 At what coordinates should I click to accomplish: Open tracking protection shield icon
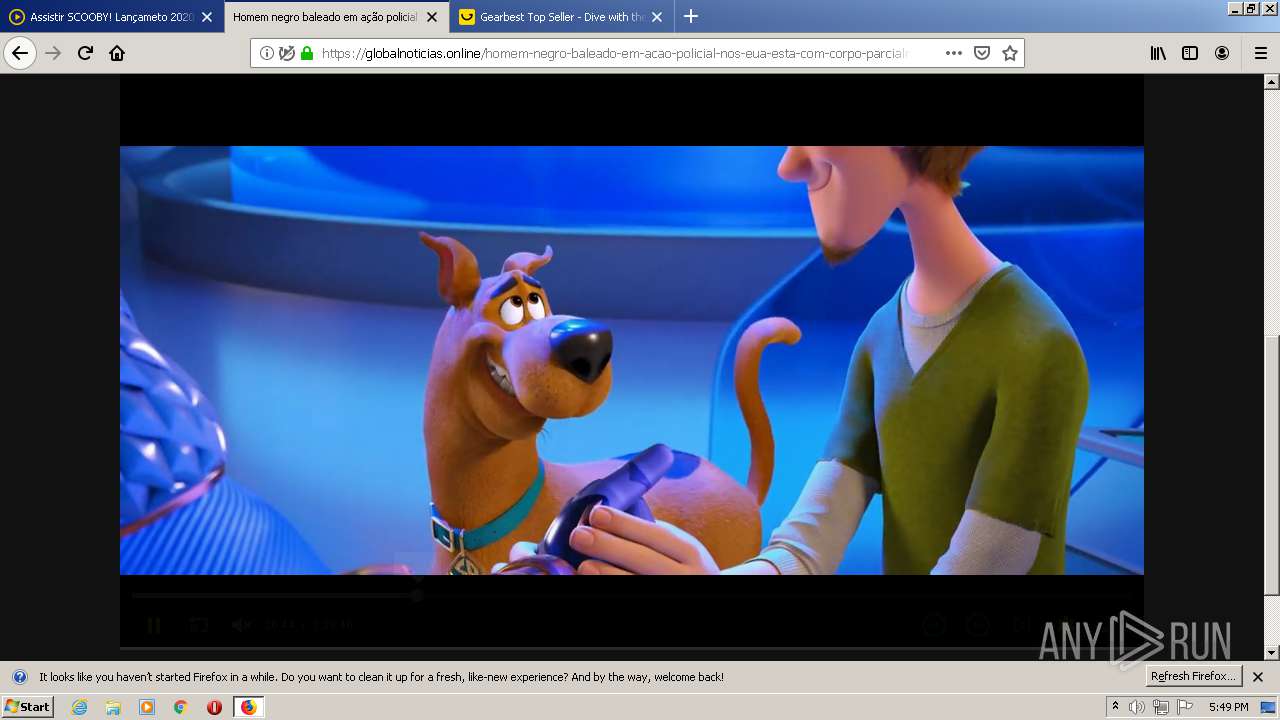(x=287, y=53)
